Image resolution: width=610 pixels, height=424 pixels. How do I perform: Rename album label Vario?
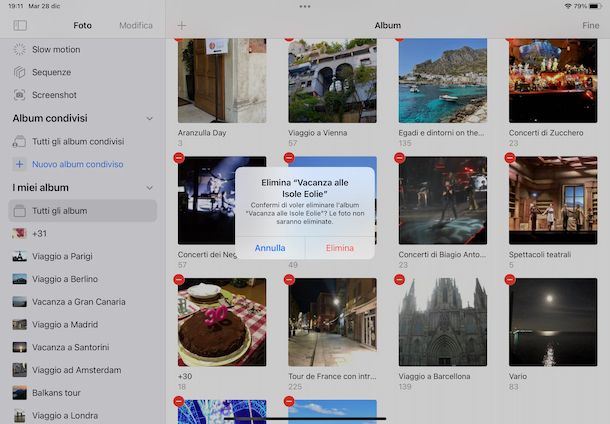pyautogui.click(x=517, y=376)
